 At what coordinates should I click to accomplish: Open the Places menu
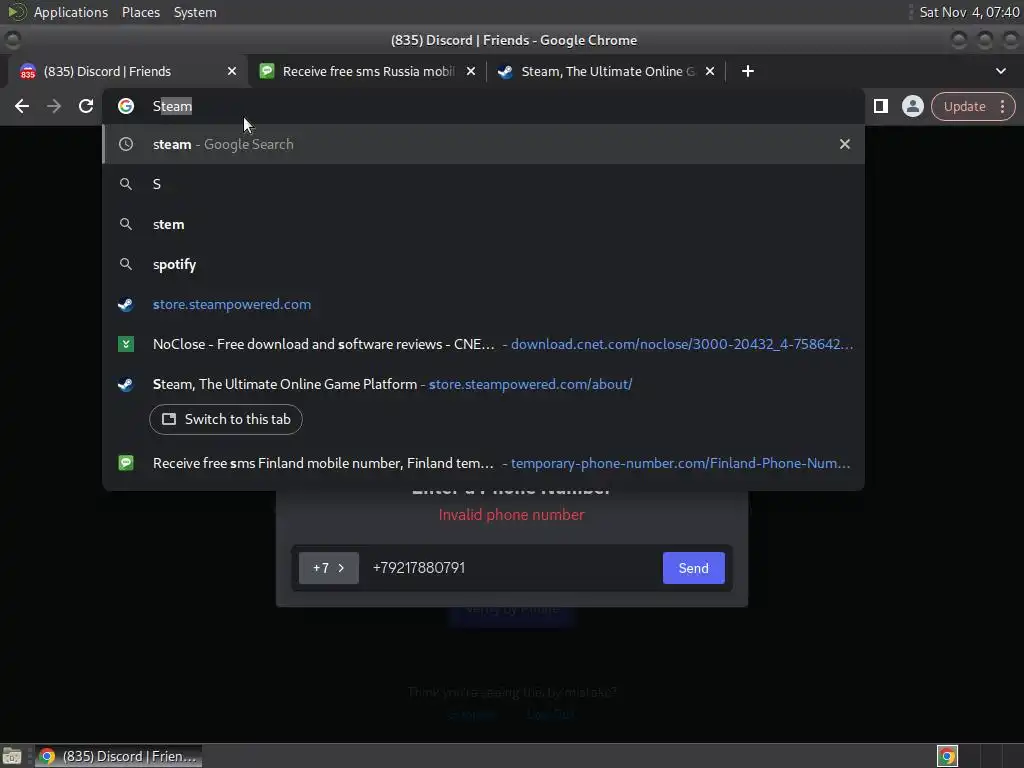click(x=140, y=12)
